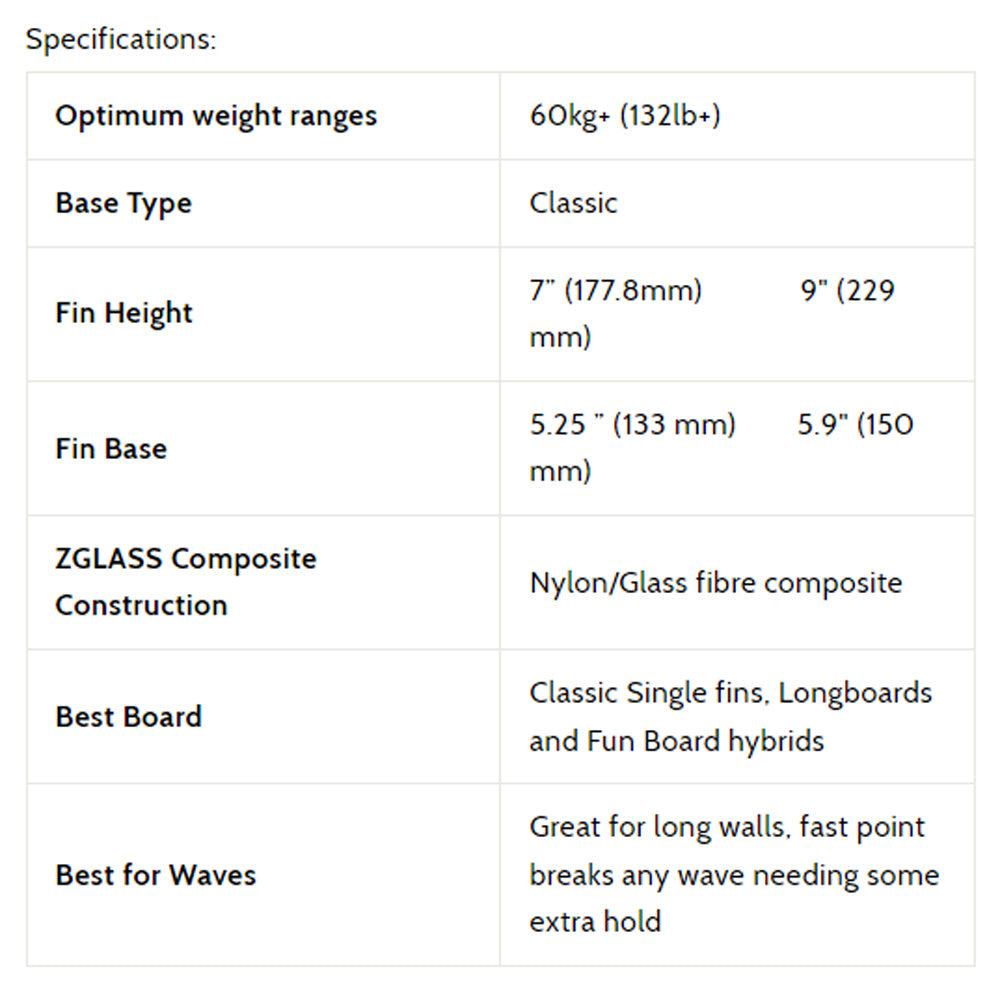Select the Fin Base row label
Image resolution: width=1000 pixels, height=1000 pixels.
111,448
